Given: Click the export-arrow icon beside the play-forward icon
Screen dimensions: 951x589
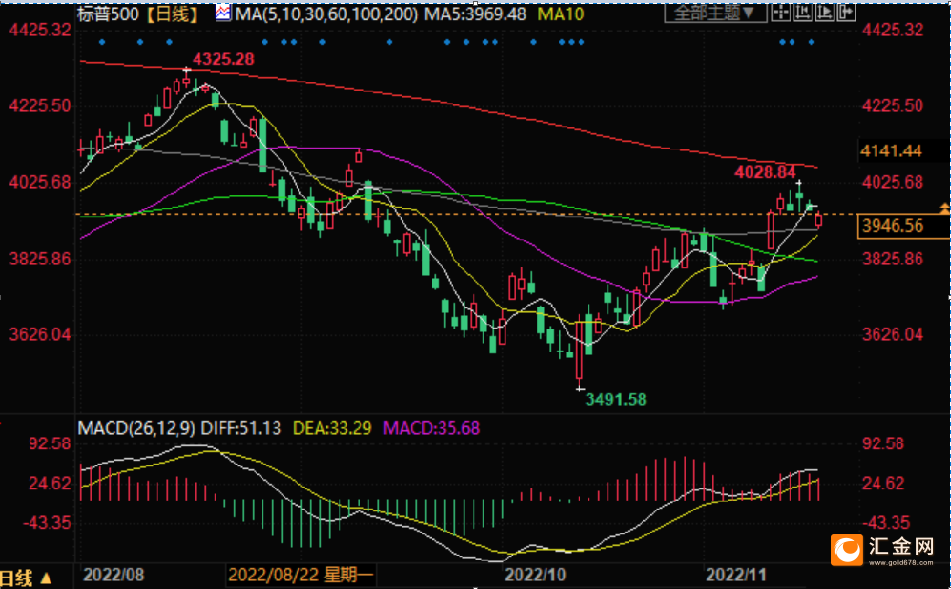Looking at the screenshot, I should point(846,12).
